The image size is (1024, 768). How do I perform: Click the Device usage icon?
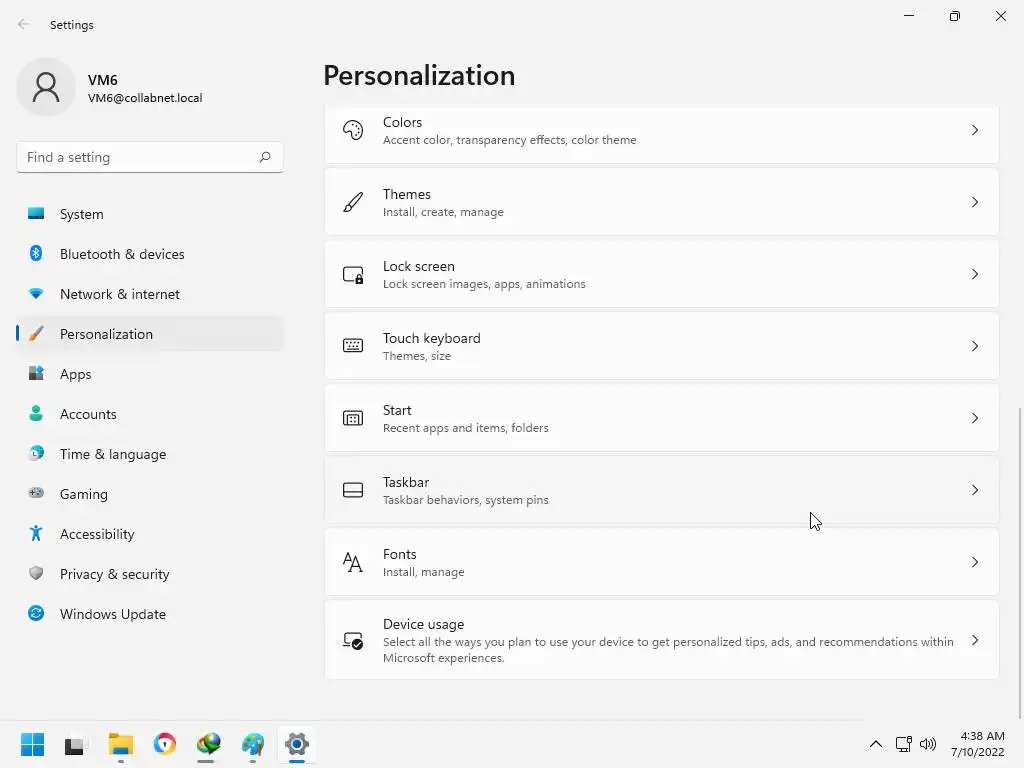point(353,641)
